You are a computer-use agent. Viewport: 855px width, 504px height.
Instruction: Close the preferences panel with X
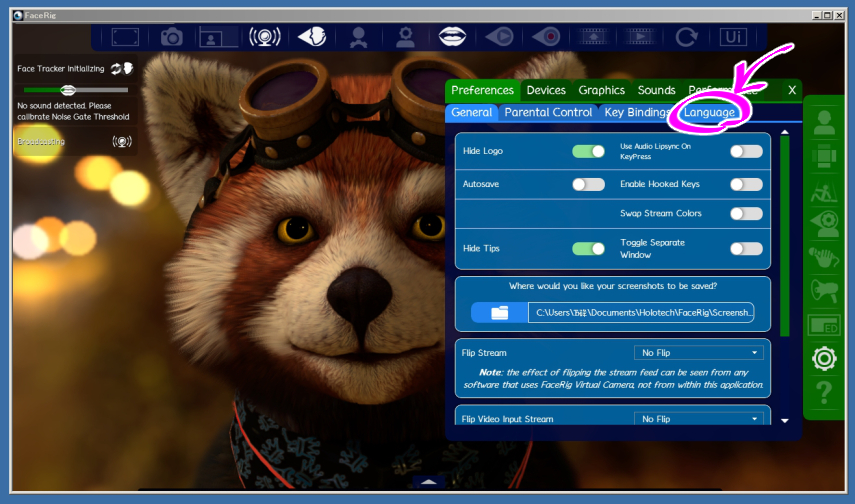point(792,91)
